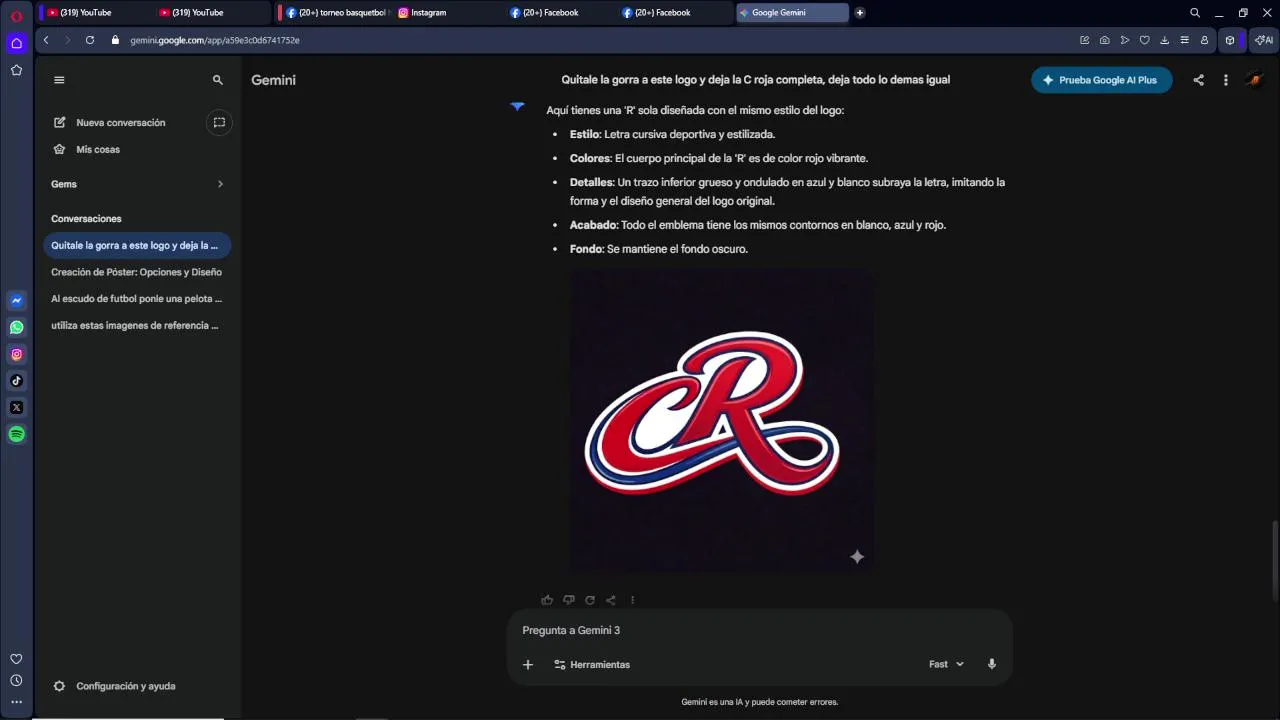Regenerate the response with redo icon
Screen dimensions: 1280x720
pyautogui.click(x=590, y=600)
